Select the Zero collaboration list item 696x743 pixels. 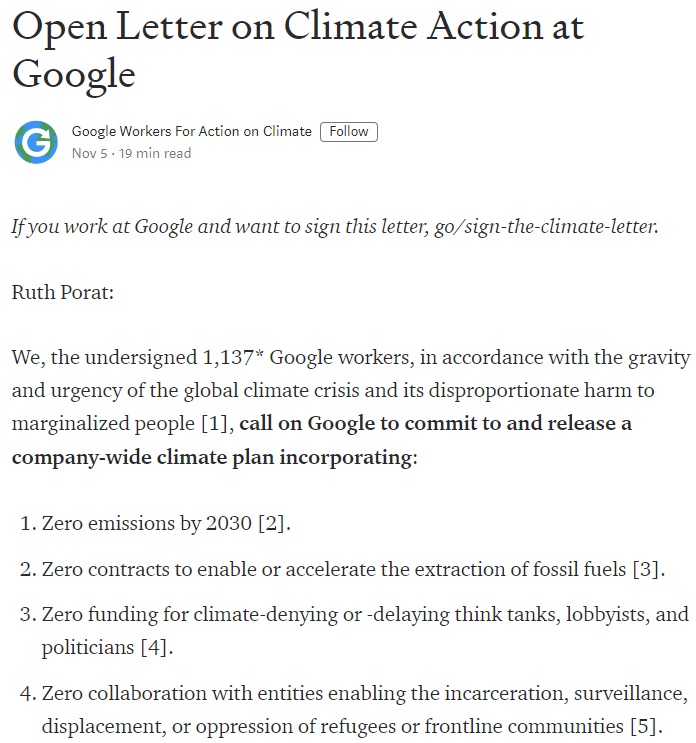360,694
